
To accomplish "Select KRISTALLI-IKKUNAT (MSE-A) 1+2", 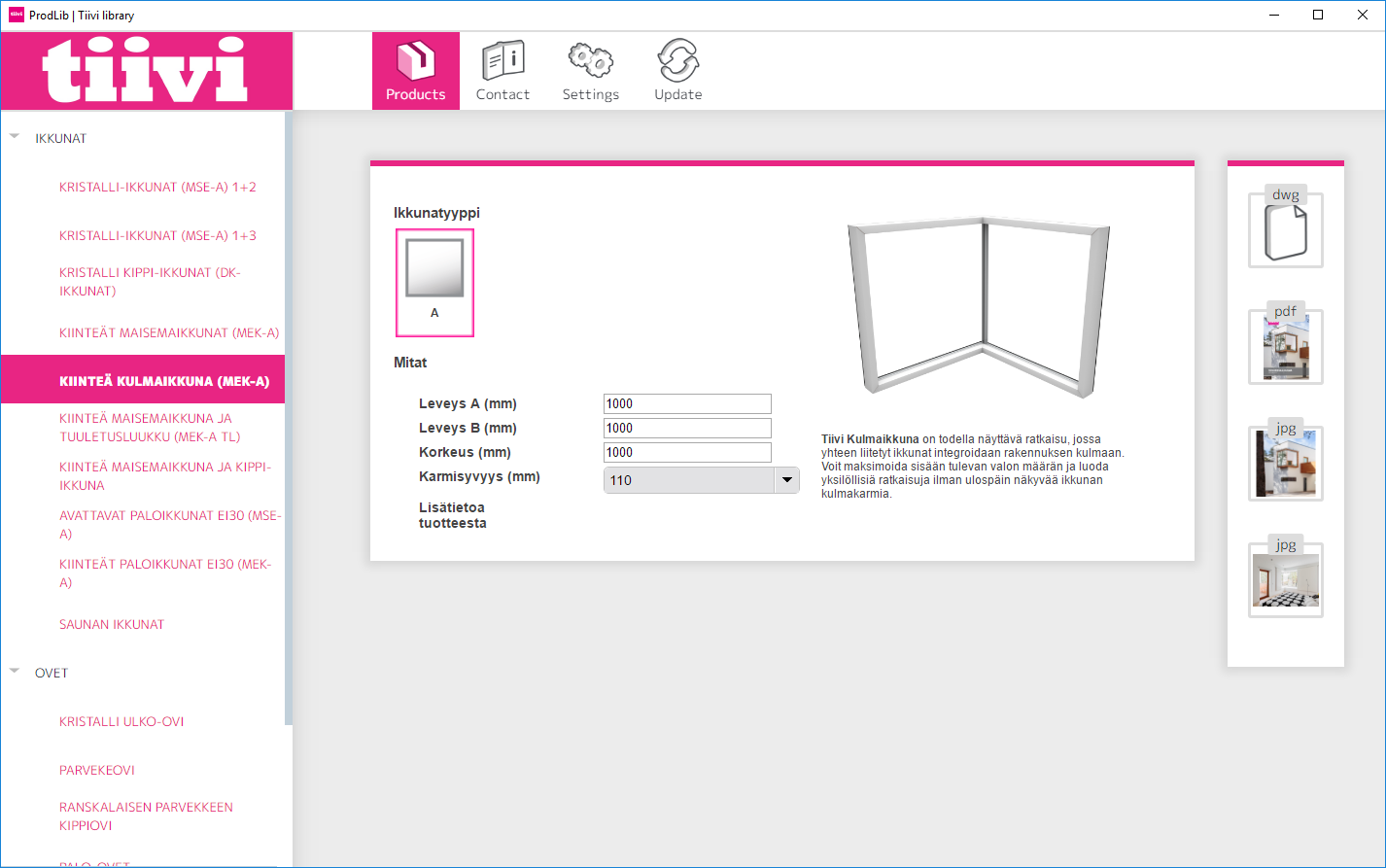I will pos(157,187).
